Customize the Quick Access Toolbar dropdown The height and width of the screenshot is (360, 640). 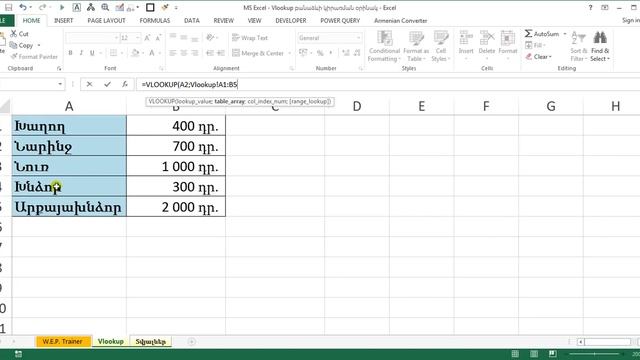coord(176,7)
